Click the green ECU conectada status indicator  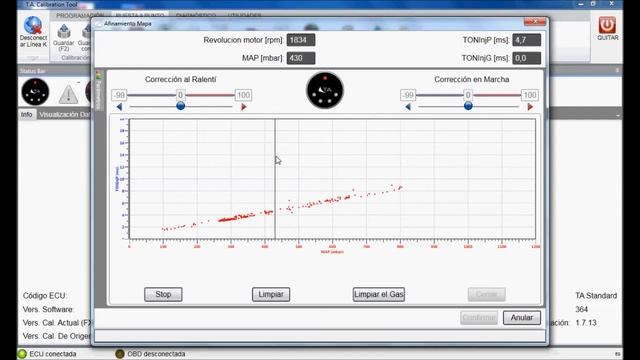pyautogui.click(x=22, y=354)
